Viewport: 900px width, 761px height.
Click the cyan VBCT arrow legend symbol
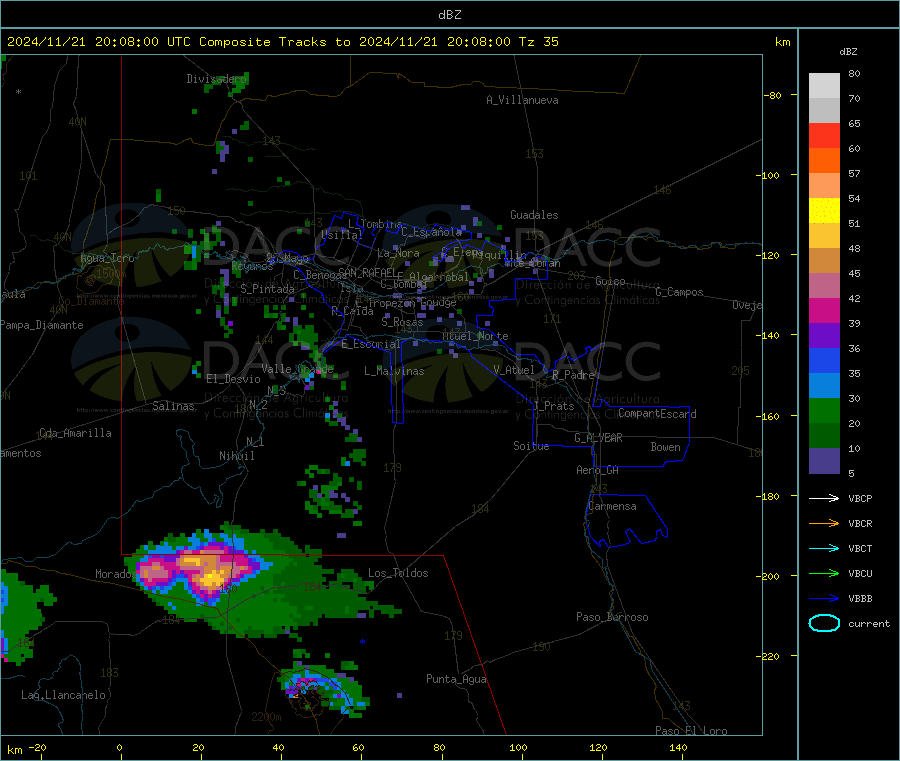click(824, 549)
